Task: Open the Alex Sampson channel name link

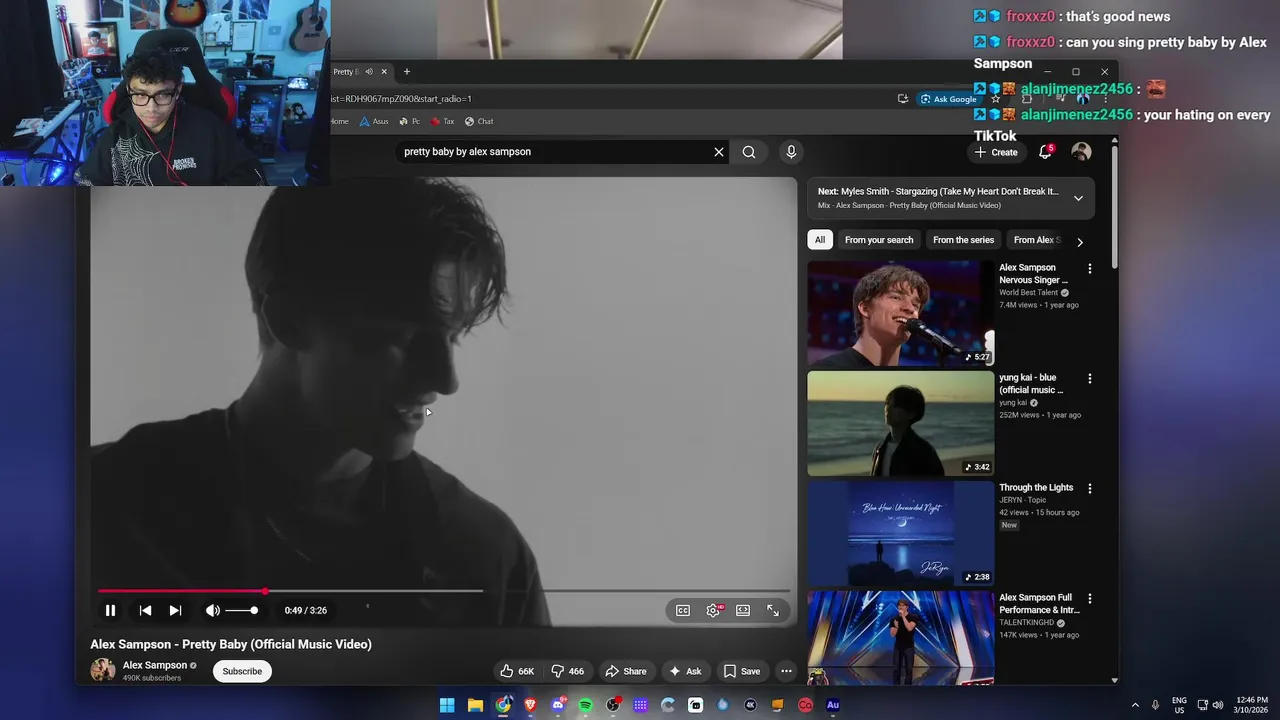Action: tap(155, 665)
